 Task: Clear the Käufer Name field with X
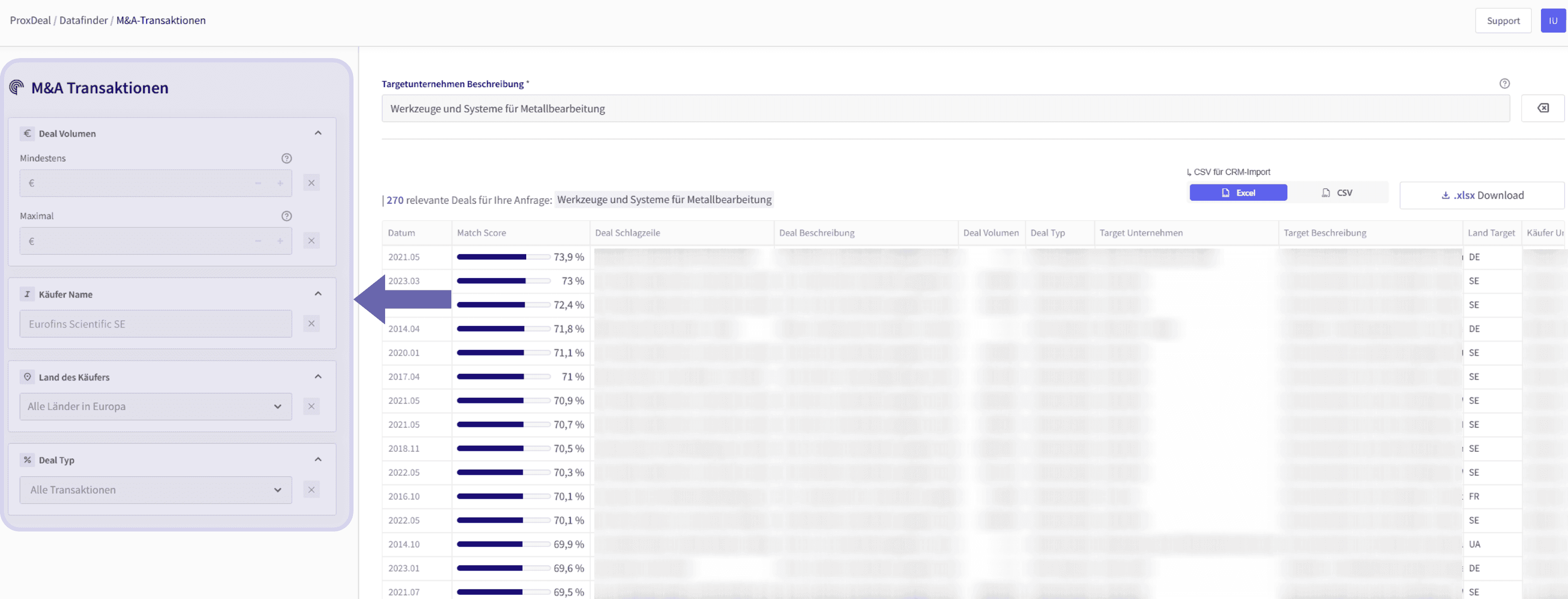(x=311, y=323)
